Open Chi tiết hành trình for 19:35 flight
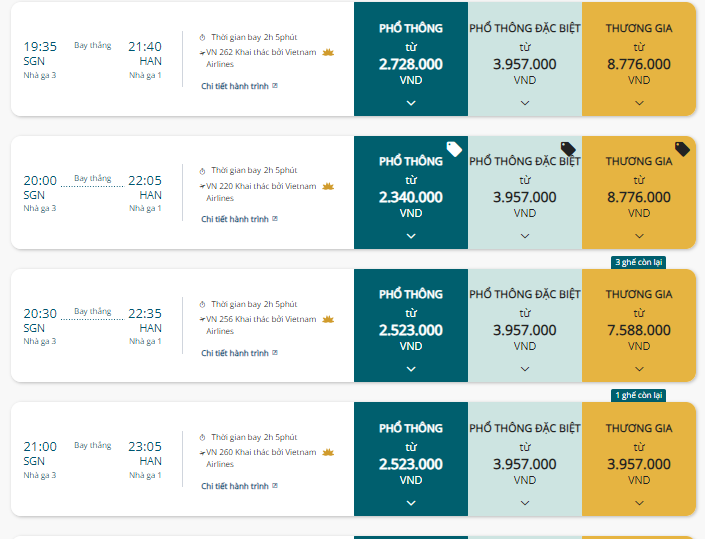705x539 pixels. (235, 86)
